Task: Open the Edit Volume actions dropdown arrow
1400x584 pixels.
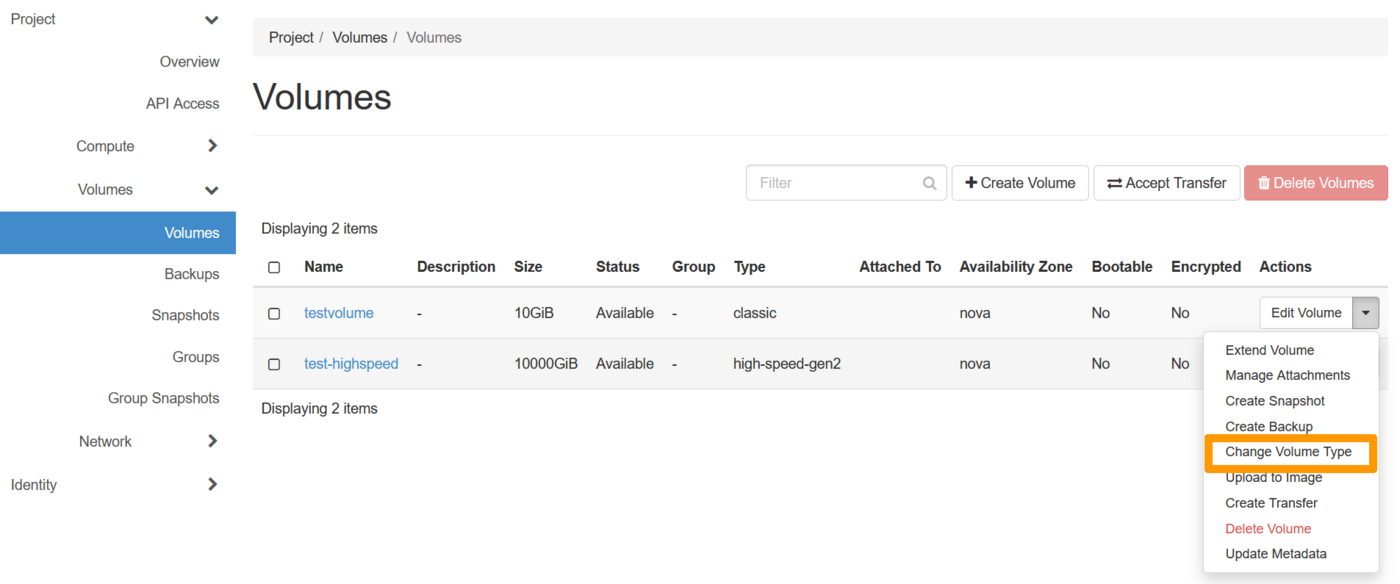Action: tap(1366, 312)
